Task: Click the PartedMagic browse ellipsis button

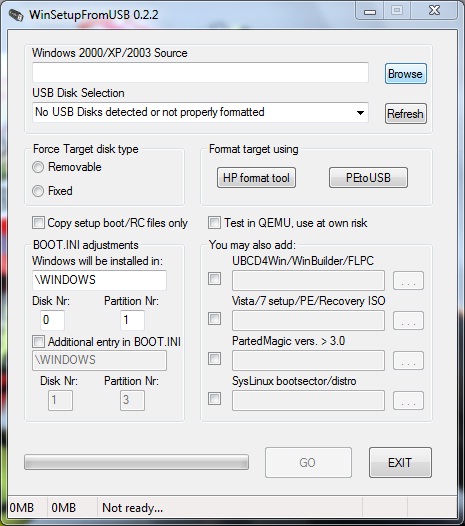Action: click(408, 361)
